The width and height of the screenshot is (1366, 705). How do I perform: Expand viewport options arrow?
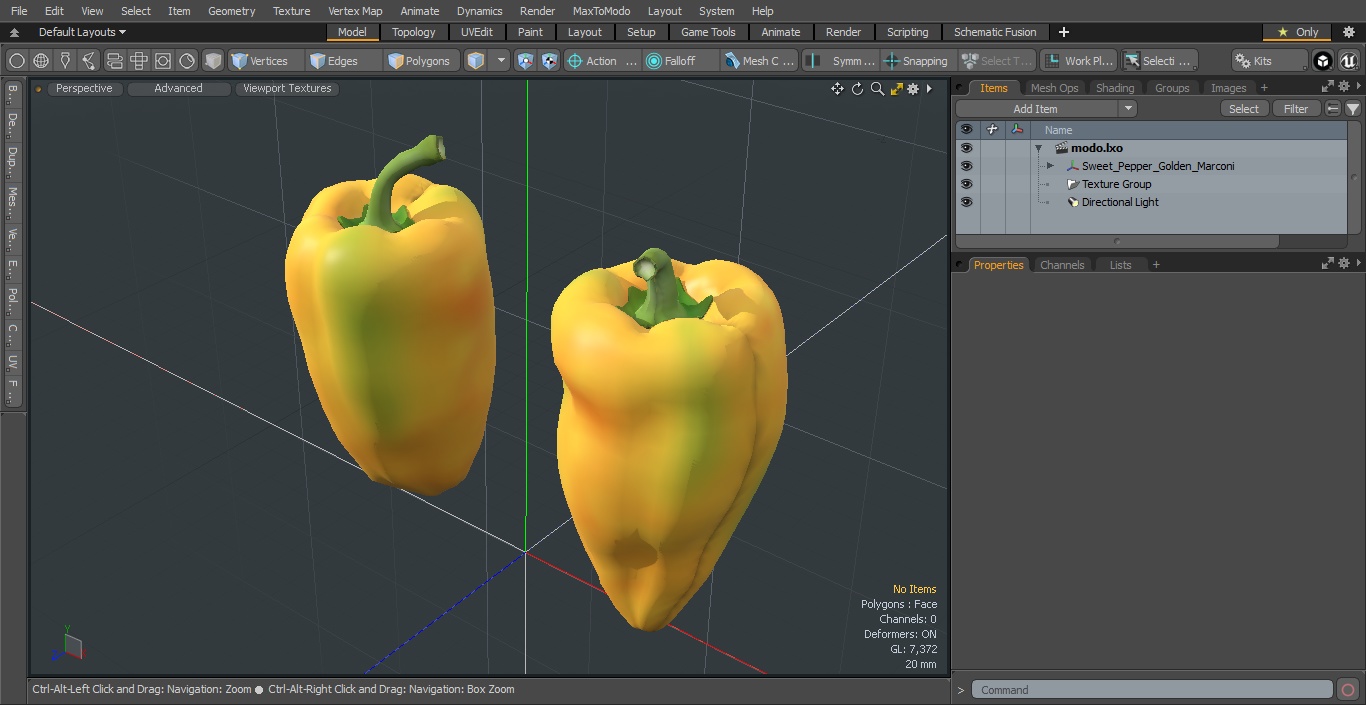(929, 89)
